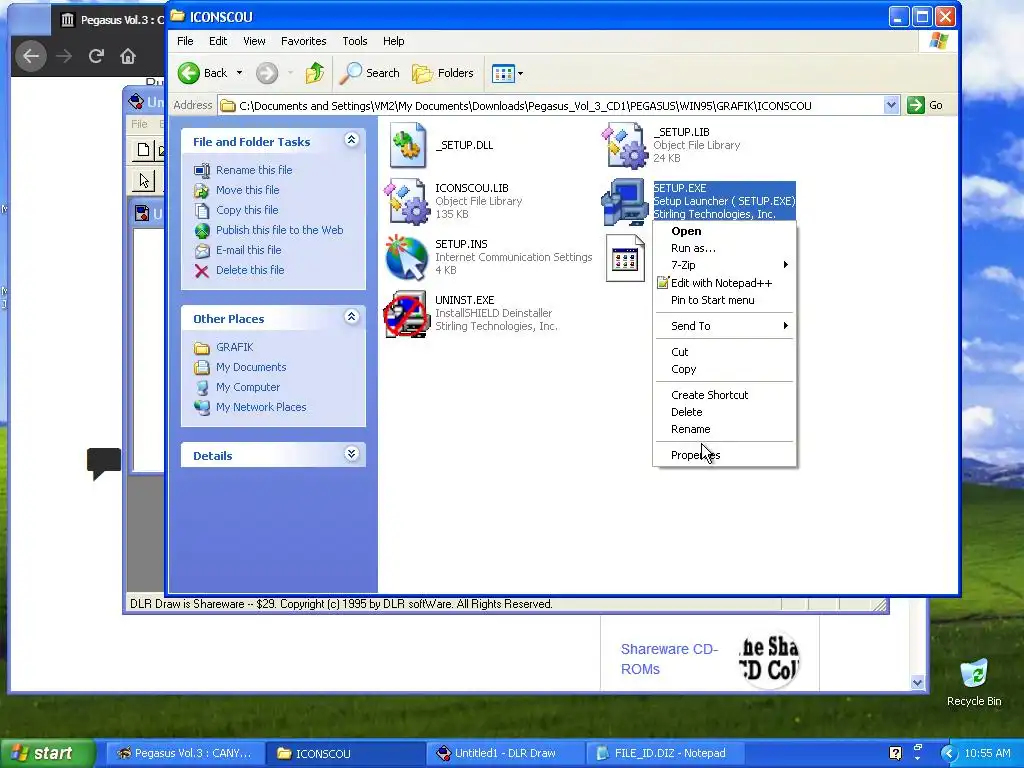This screenshot has width=1024, height=768.
Task: Click the Views icon in toolbar
Action: [x=503, y=73]
